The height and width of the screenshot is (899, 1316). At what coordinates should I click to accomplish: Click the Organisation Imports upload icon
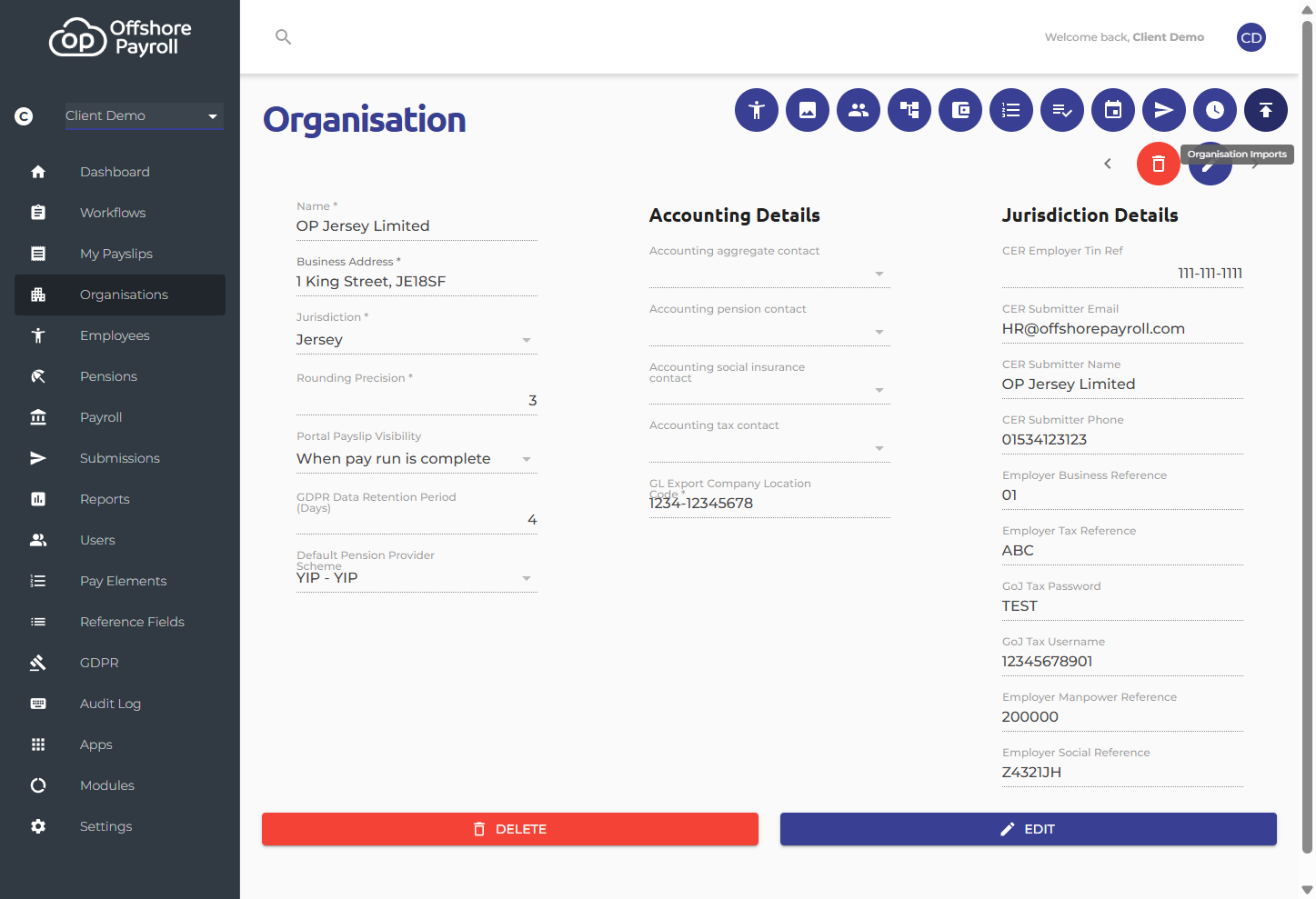pos(1266,110)
